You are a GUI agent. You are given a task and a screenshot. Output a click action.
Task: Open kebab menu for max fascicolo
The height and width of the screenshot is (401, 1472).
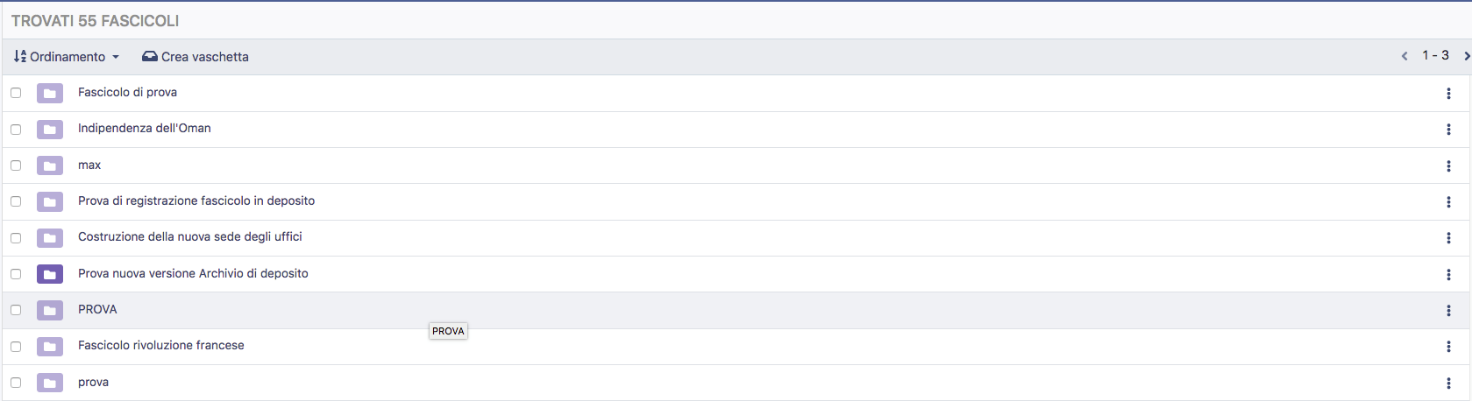coord(1448,165)
